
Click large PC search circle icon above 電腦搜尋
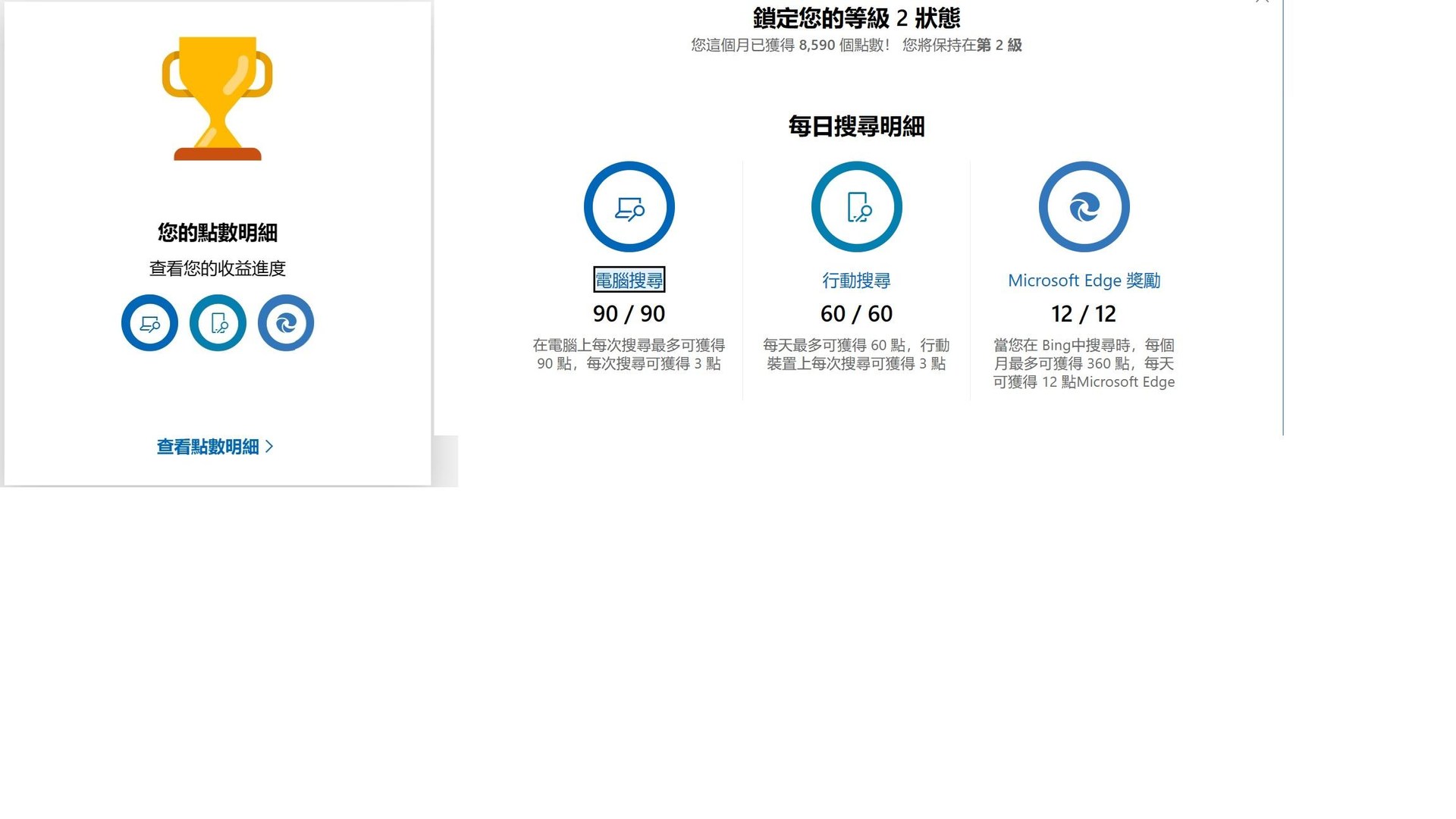[x=629, y=206]
